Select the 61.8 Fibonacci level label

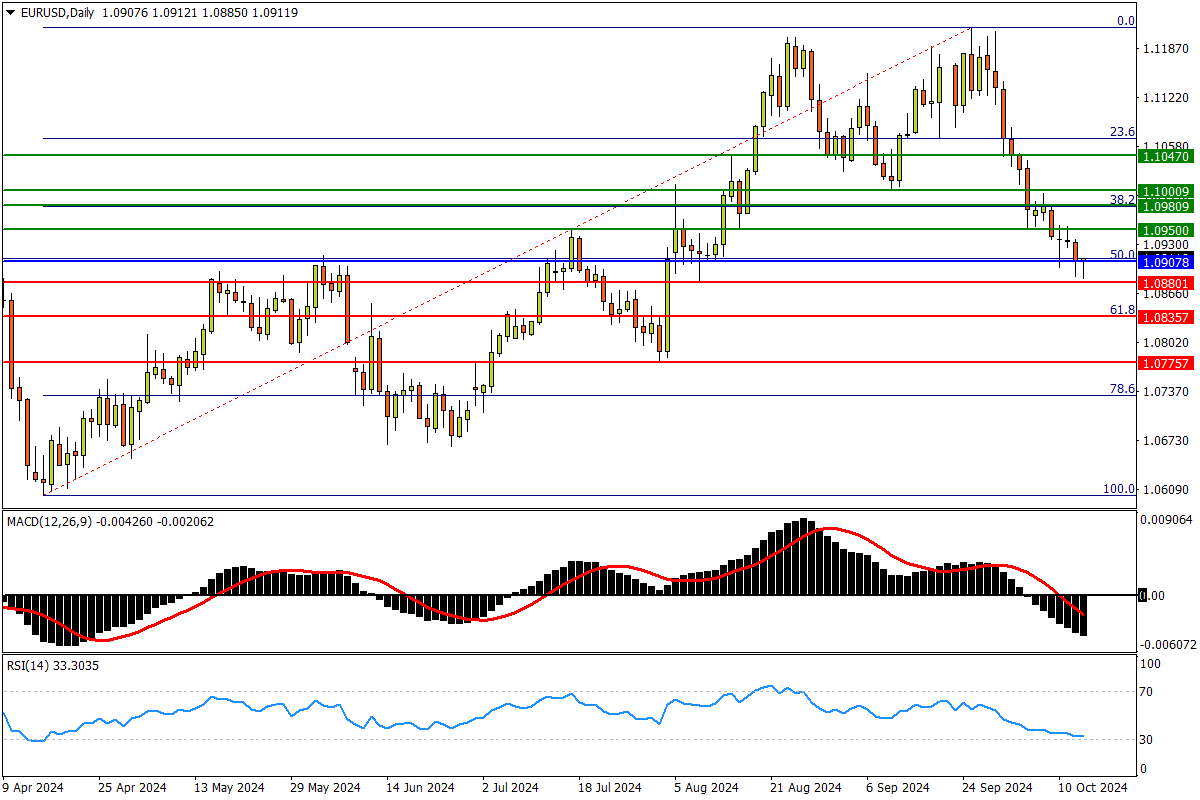tap(1122, 310)
